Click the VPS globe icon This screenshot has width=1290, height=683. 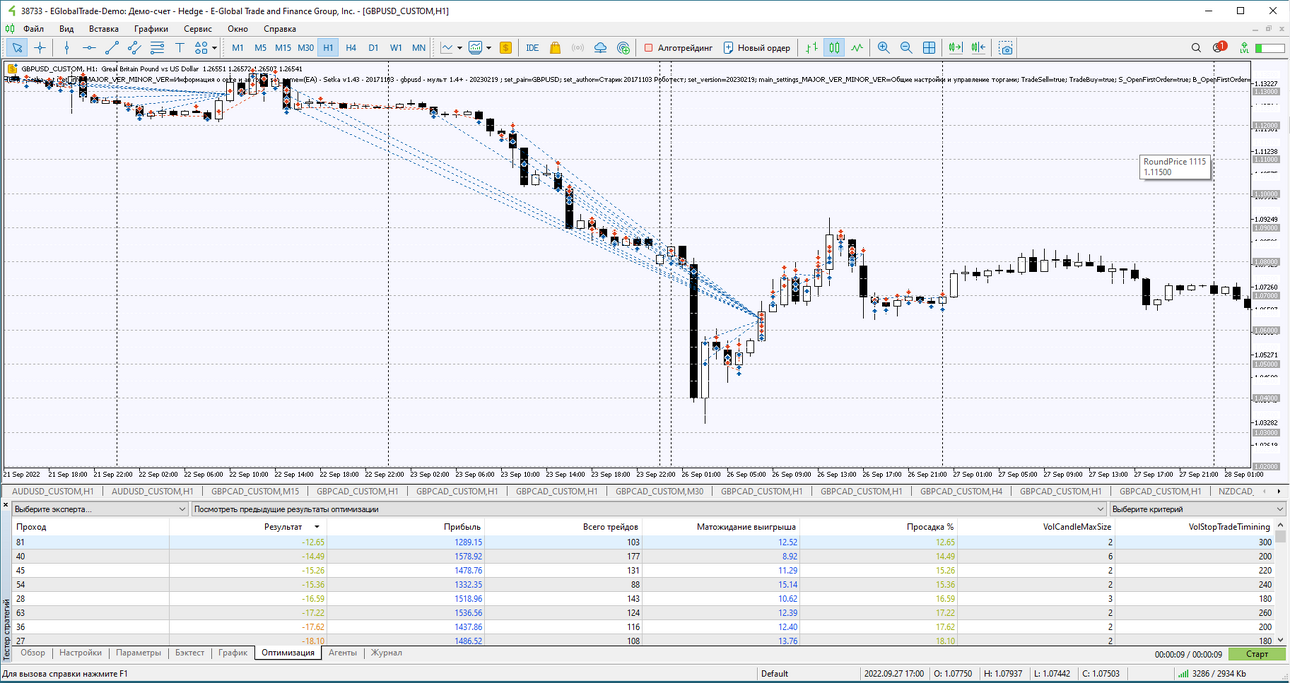coord(623,47)
